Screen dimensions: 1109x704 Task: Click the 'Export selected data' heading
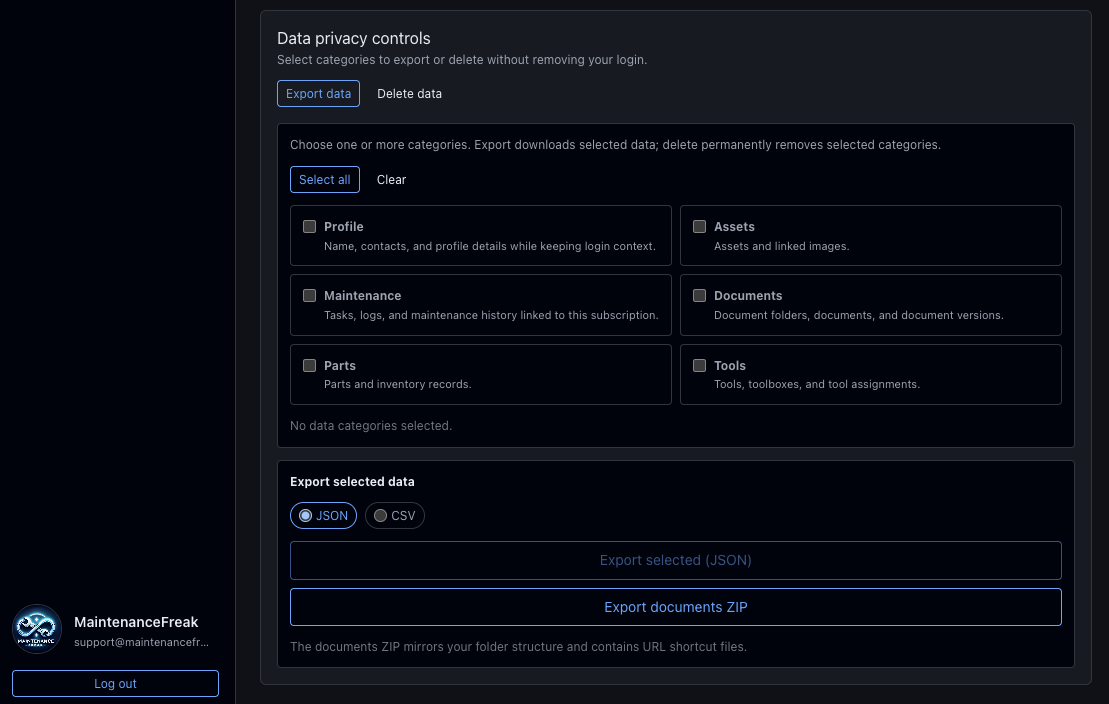pos(352,482)
